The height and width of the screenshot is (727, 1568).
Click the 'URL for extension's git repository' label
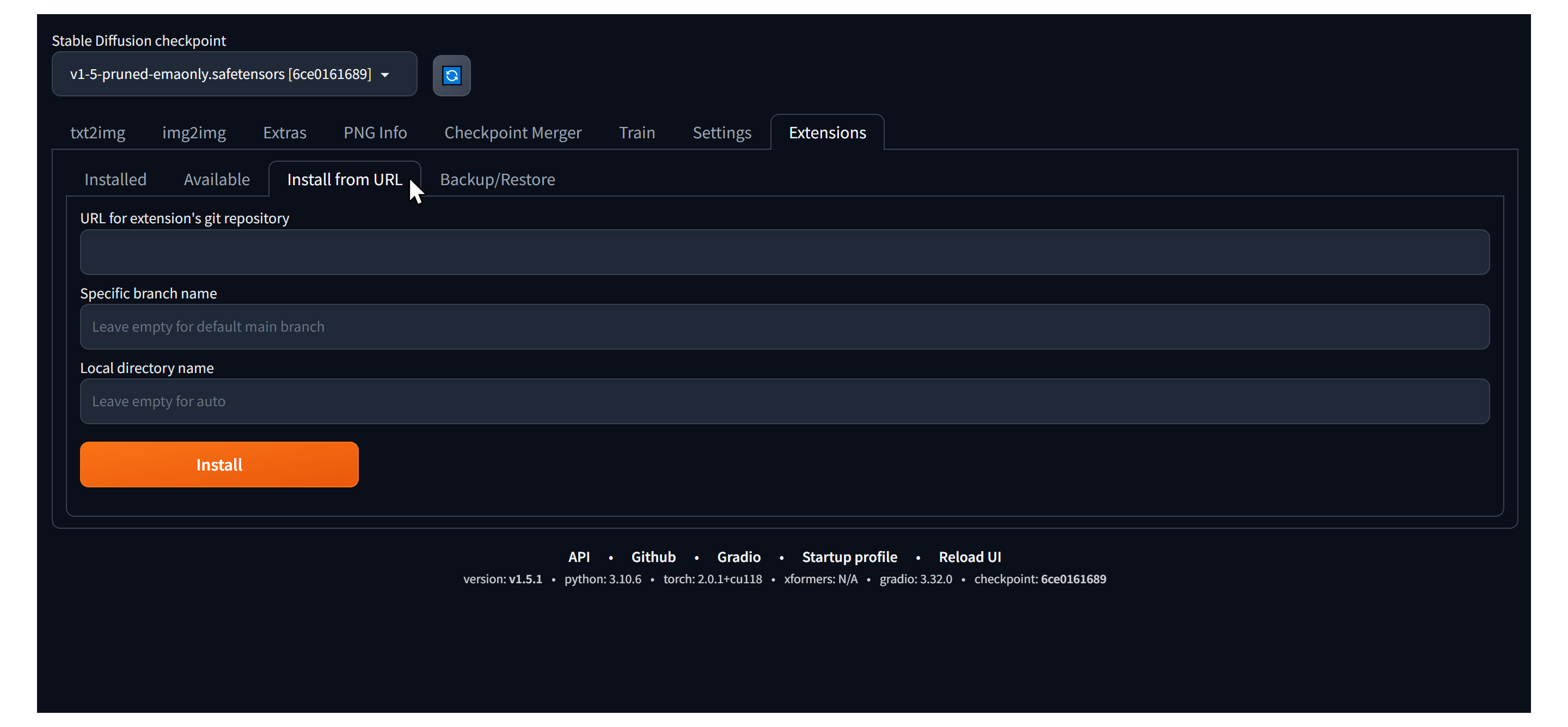click(185, 218)
